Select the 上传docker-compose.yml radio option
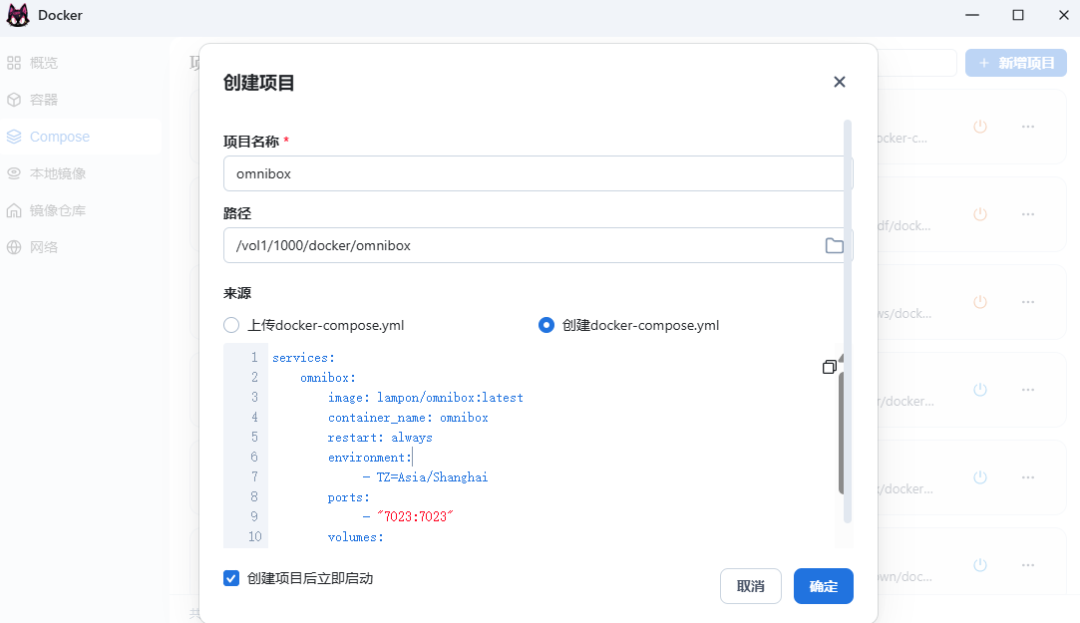Image resolution: width=1080 pixels, height=623 pixels. coord(231,324)
